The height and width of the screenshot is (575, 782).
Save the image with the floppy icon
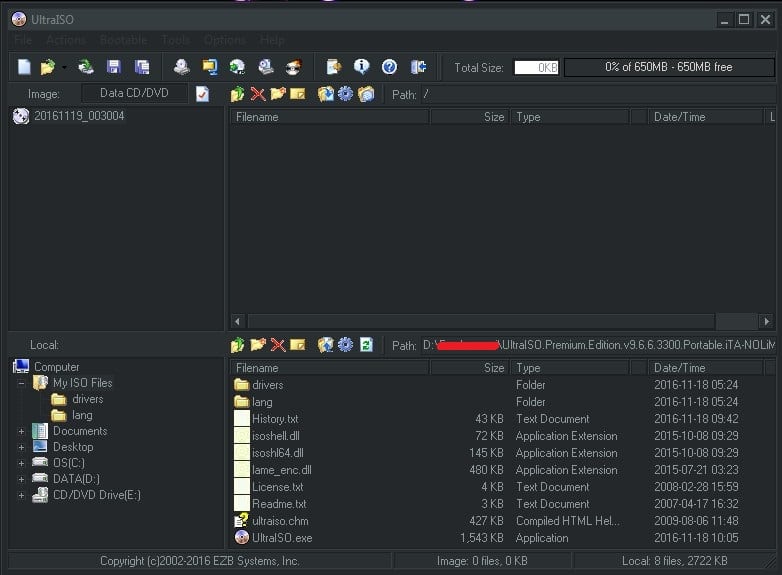click(x=114, y=66)
